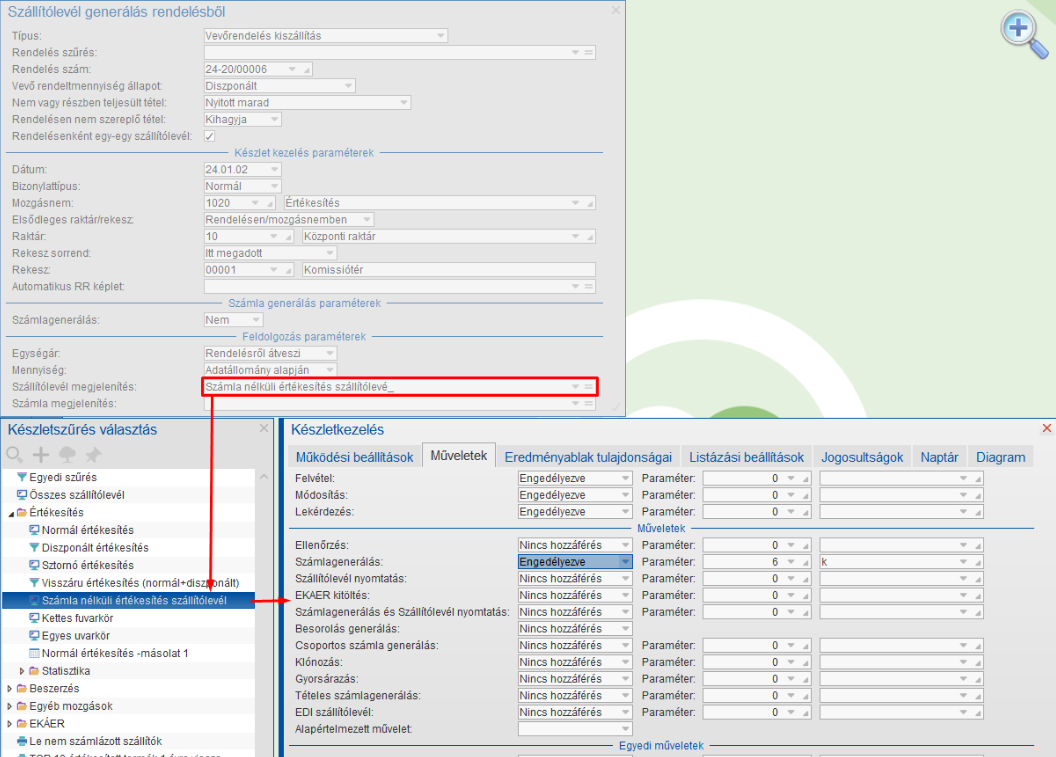Click the table icon beside Normál értékesítés -másolat 1

(x=35, y=653)
